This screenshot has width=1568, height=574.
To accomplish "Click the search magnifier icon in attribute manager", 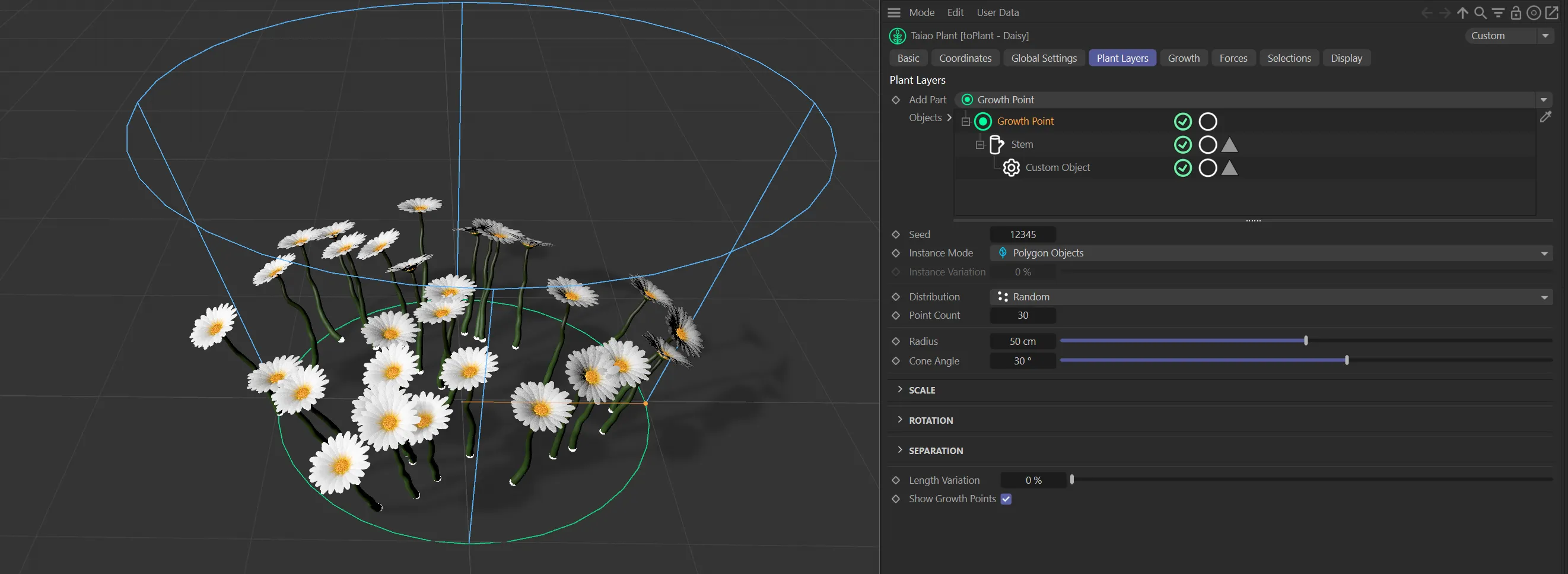I will (1480, 13).
